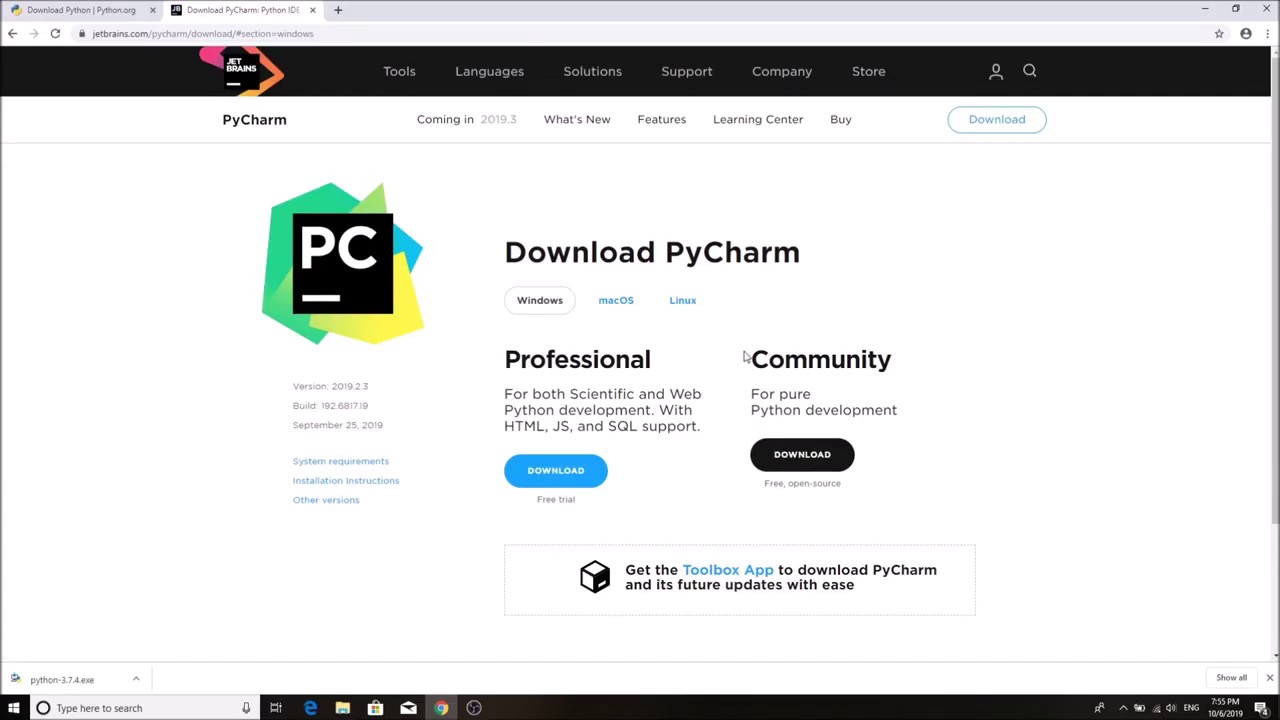Viewport: 1280px width, 720px height.
Task: Click the Toolbox App cube icon
Action: pos(595,577)
